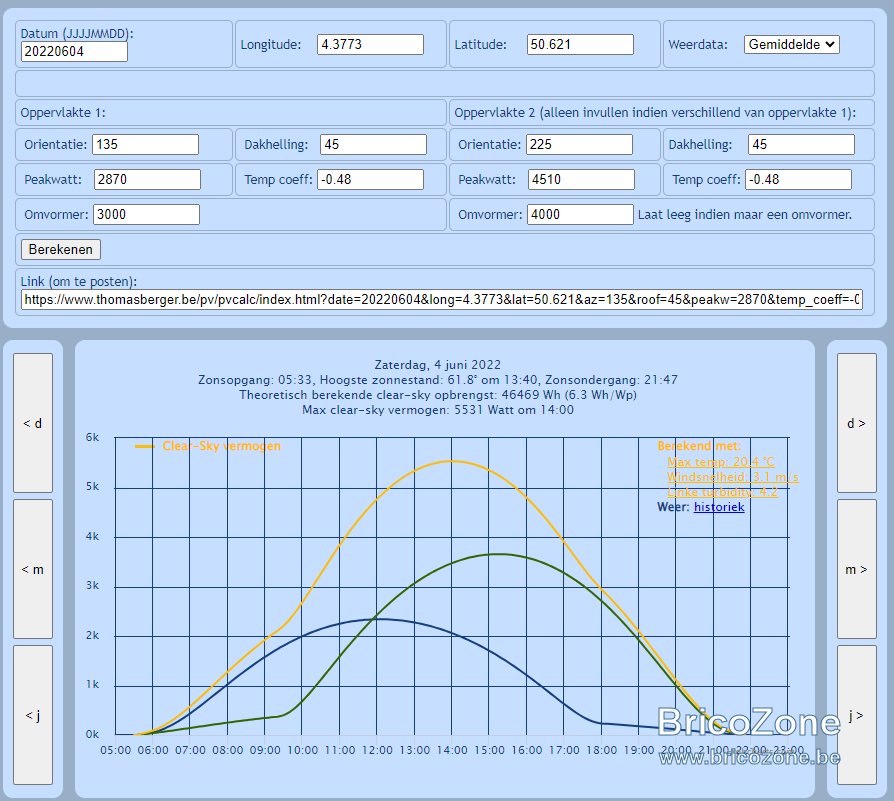Click the Linke turbidity 4.2 link
This screenshot has height=801, width=894.
coord(722,492)
